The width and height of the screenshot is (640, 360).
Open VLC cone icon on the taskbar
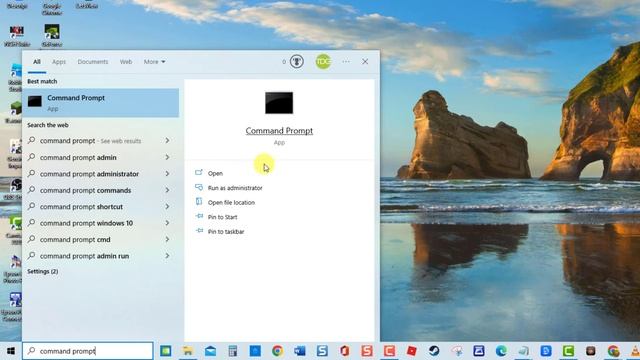point(635,351)
